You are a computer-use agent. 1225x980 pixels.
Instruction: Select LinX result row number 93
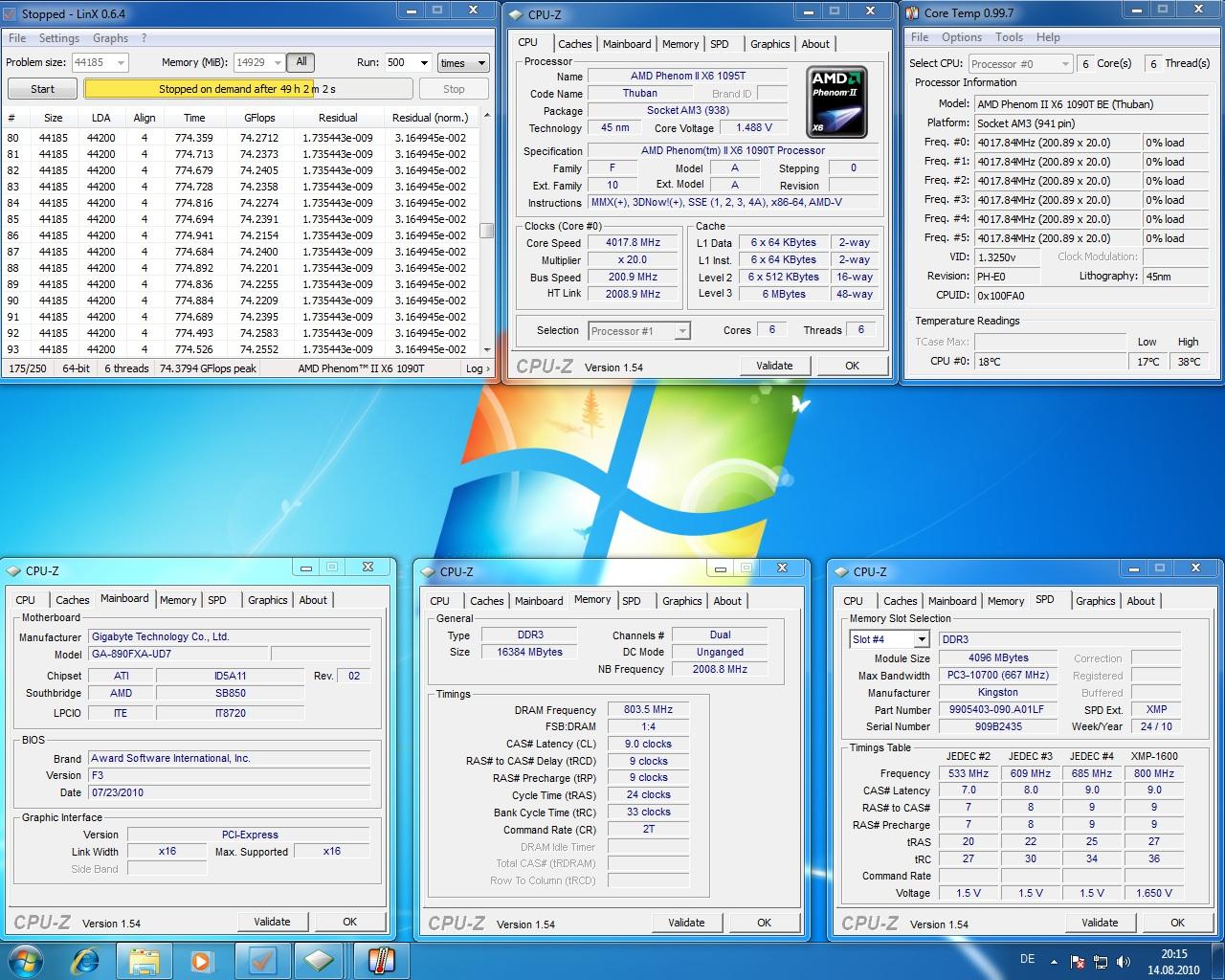[x=241, y=349]
